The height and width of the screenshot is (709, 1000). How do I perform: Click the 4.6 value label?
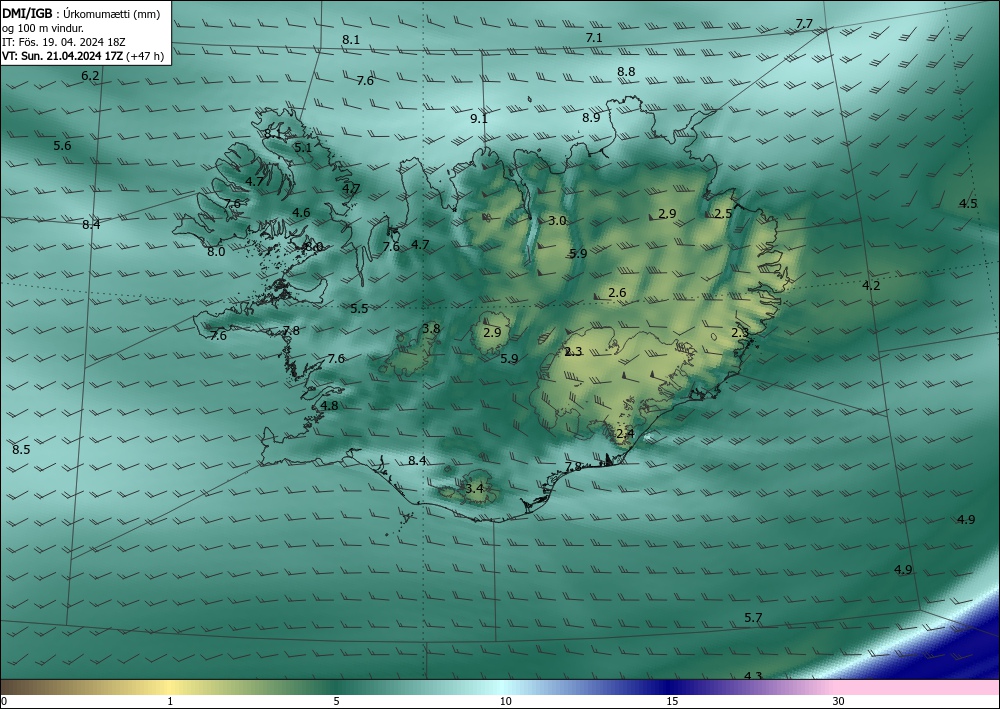(x=301, y=213)
